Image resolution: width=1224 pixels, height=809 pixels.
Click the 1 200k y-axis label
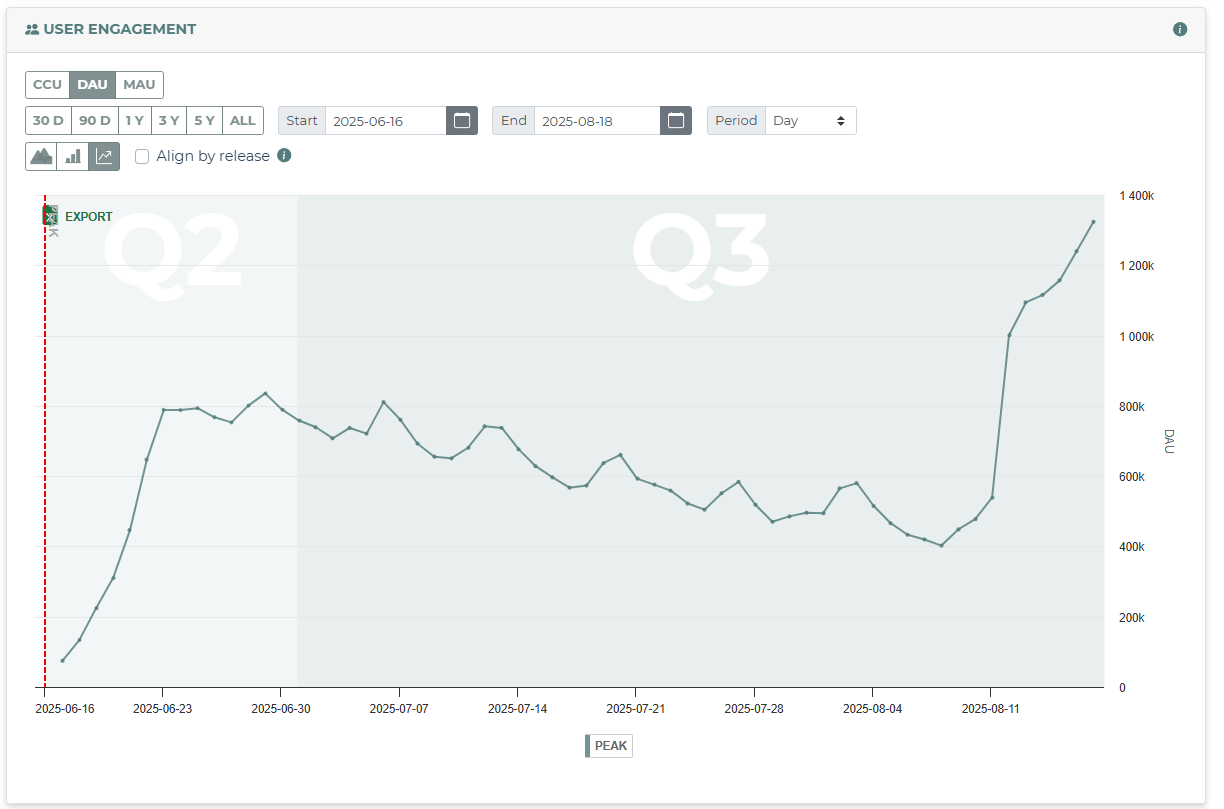pyautogui.click(x=1136, y=266)
